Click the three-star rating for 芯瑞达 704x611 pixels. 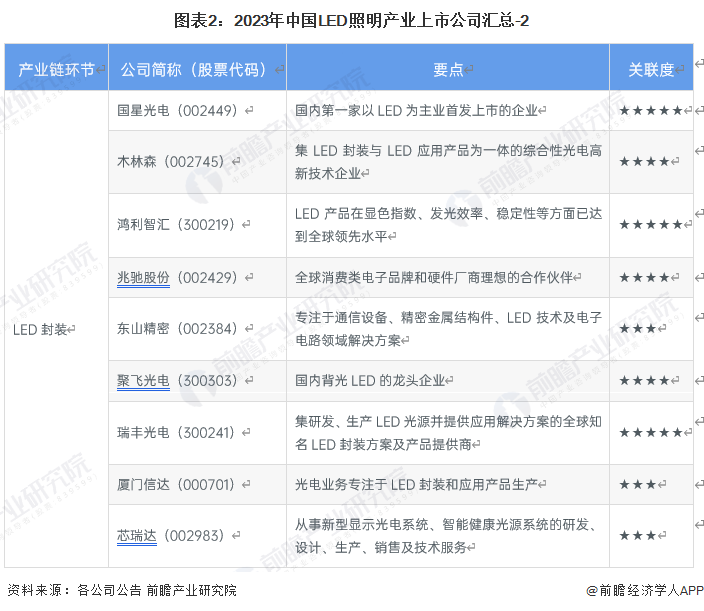tap(638, 535)
